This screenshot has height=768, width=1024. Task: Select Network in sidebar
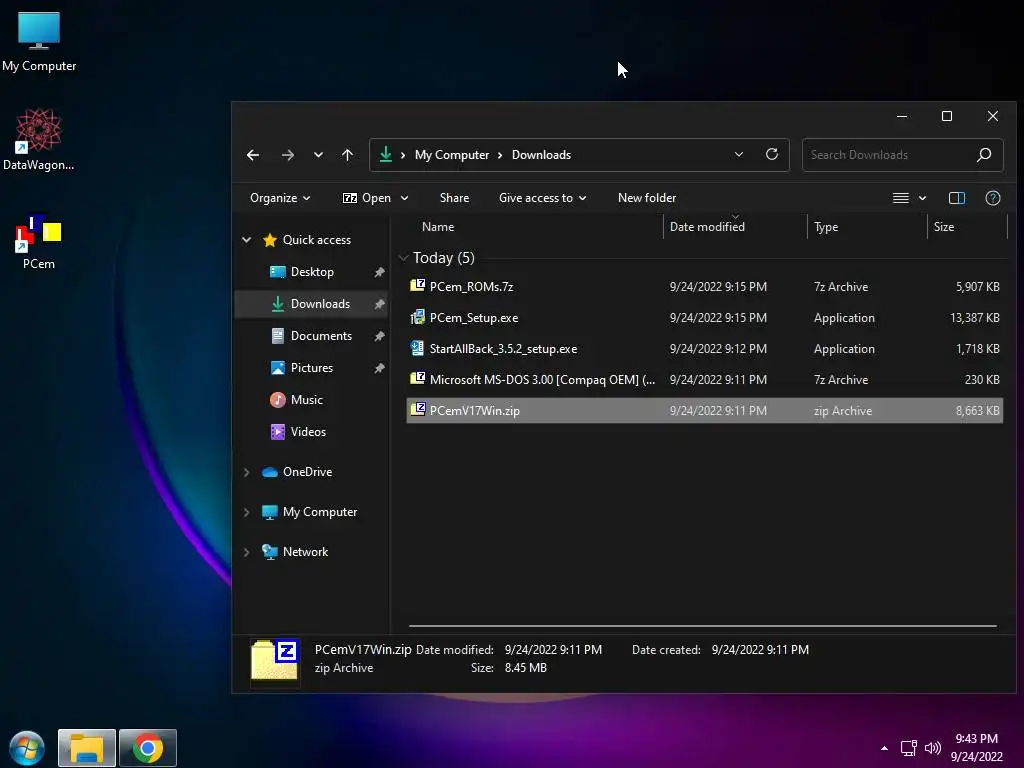coord(305,552)
